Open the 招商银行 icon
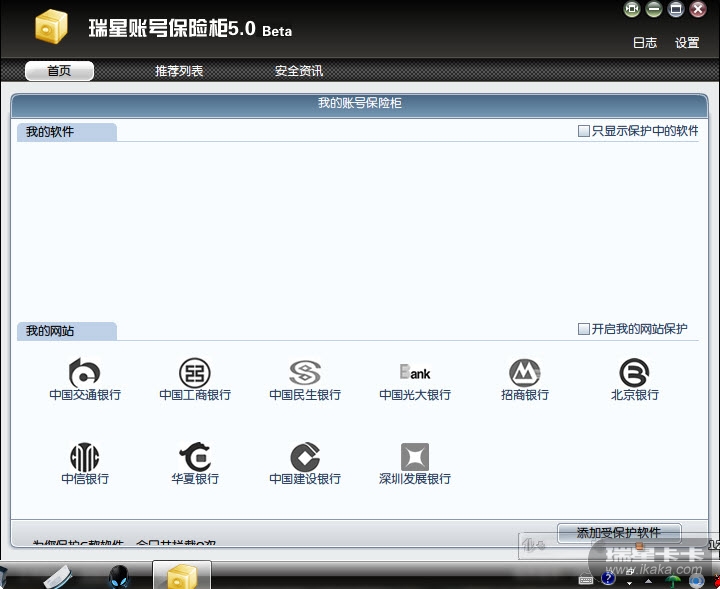 (525, 373)
